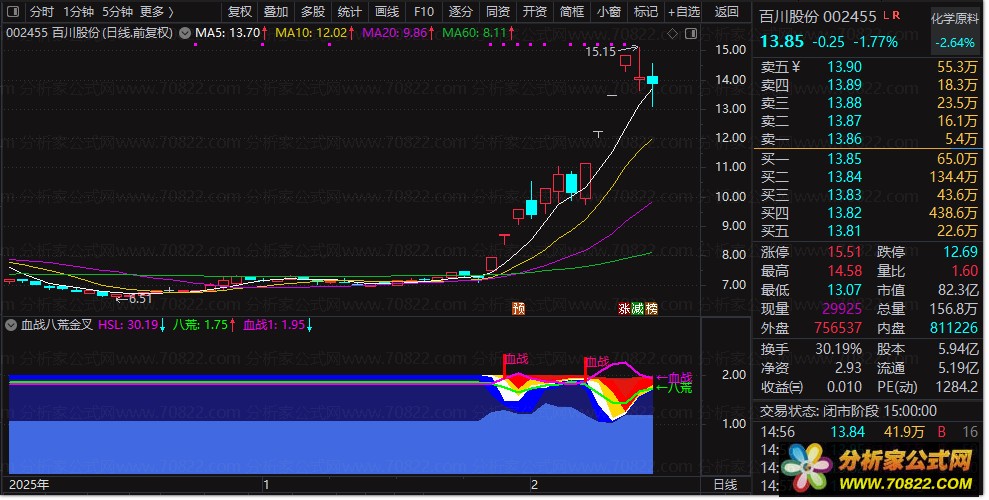Expand the main chart indicator dropdown arrow
Viewport: 989px width, 500px height.
185,33
